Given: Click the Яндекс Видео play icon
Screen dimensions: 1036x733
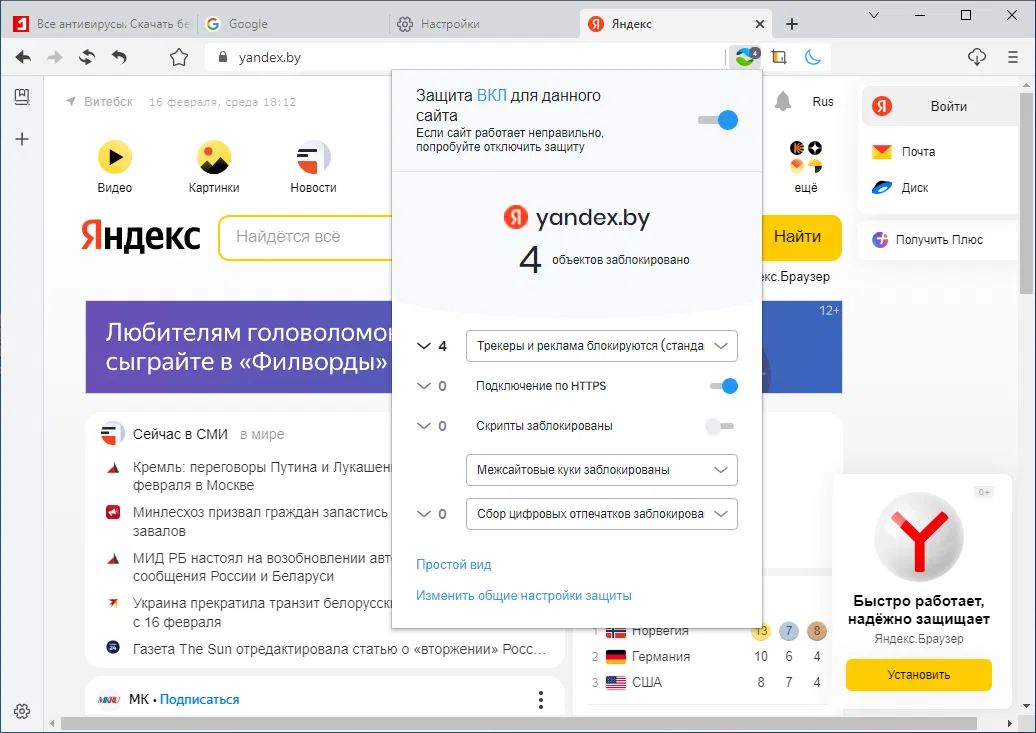Looking at the screenshot, I should tap(115, 157).
